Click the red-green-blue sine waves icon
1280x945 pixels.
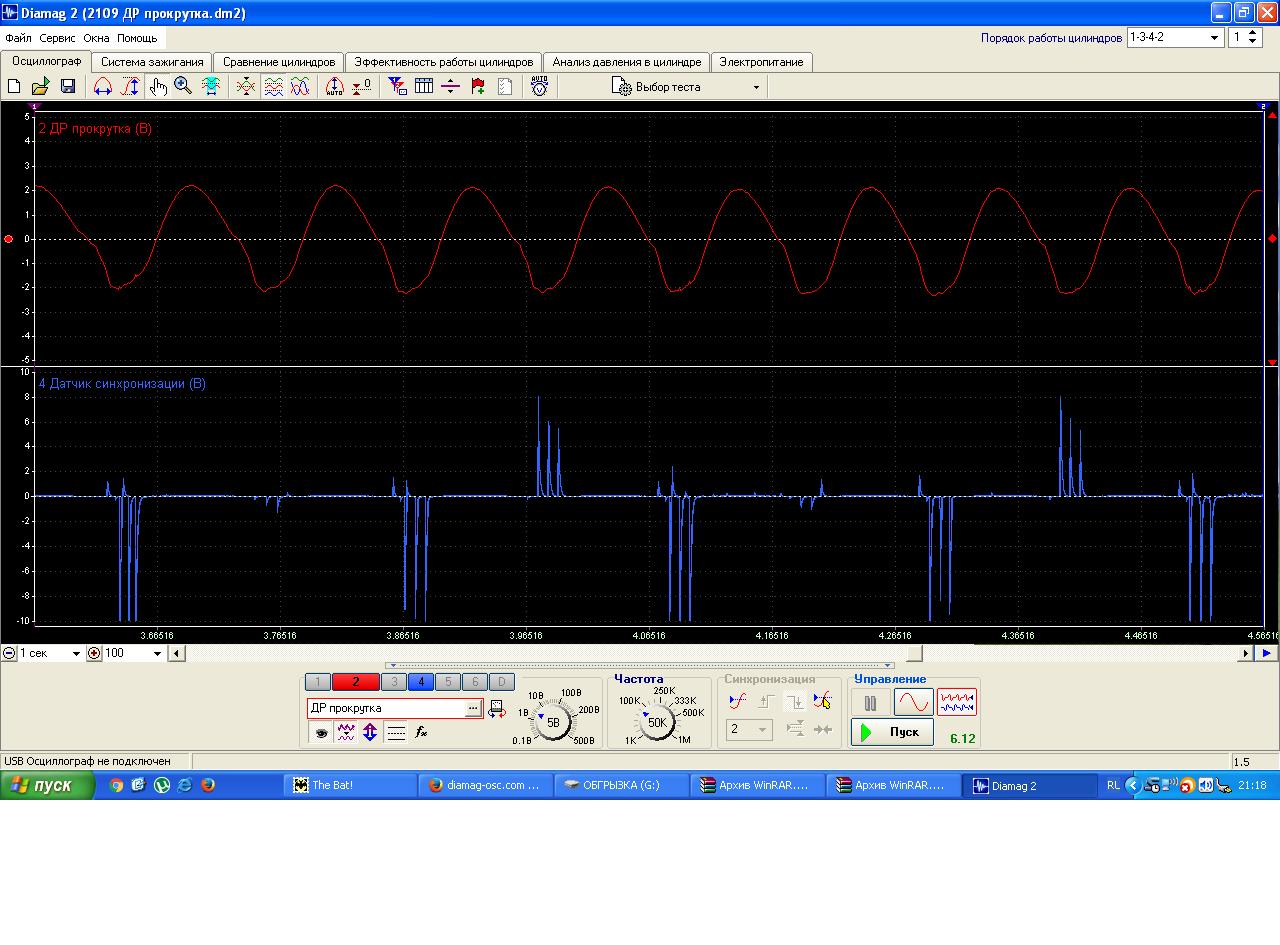click(x=300, y=87)
